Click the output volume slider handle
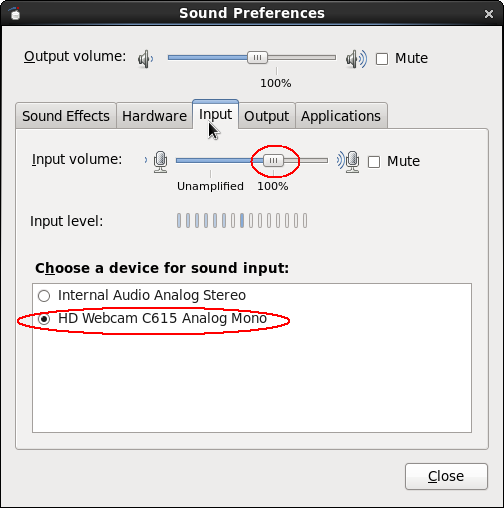The width and height of the screenshot is (504, 508). (257, 58)
